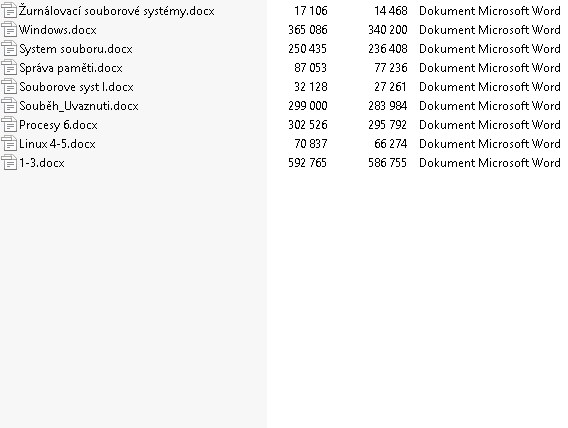Select the System souboru.docx file name
The image size is (568, 428).
76,49
